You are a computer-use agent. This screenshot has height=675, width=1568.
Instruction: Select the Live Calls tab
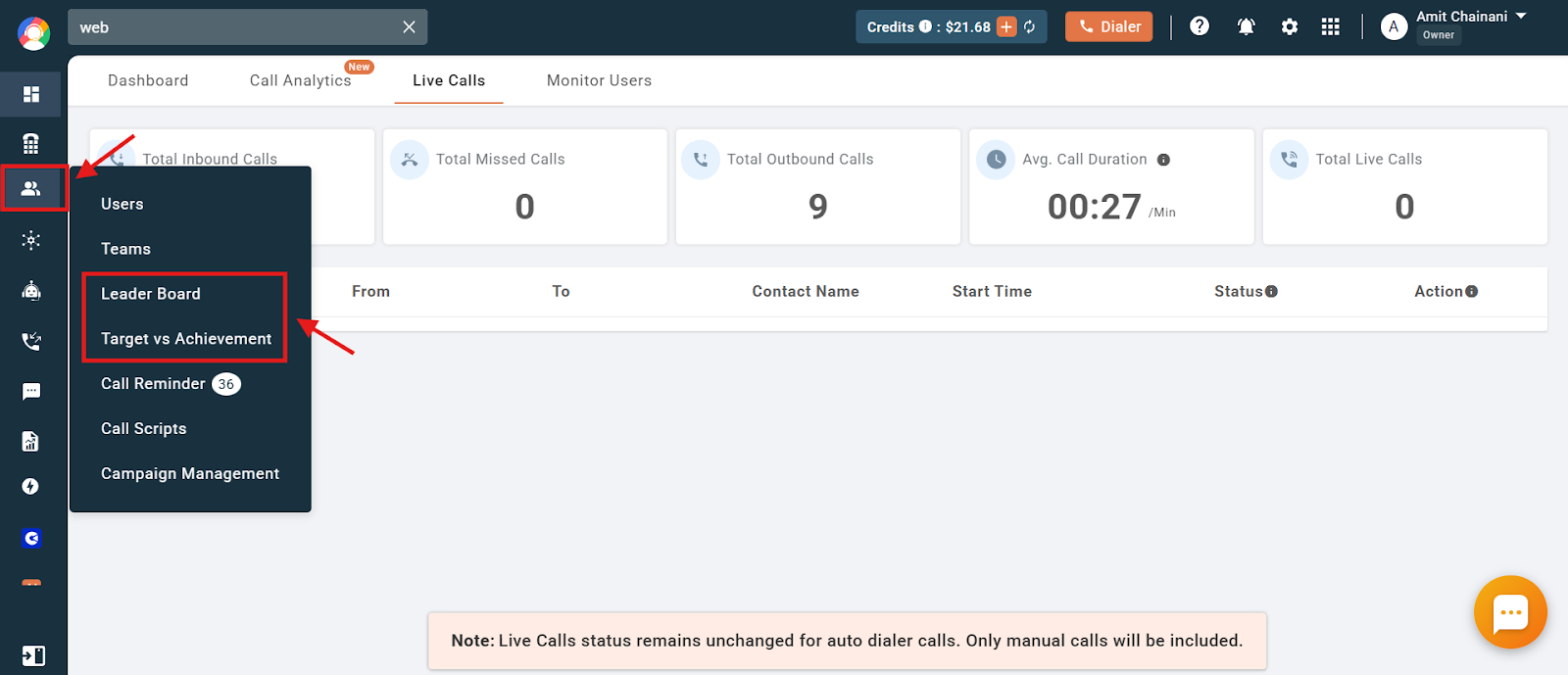point(449,80)
